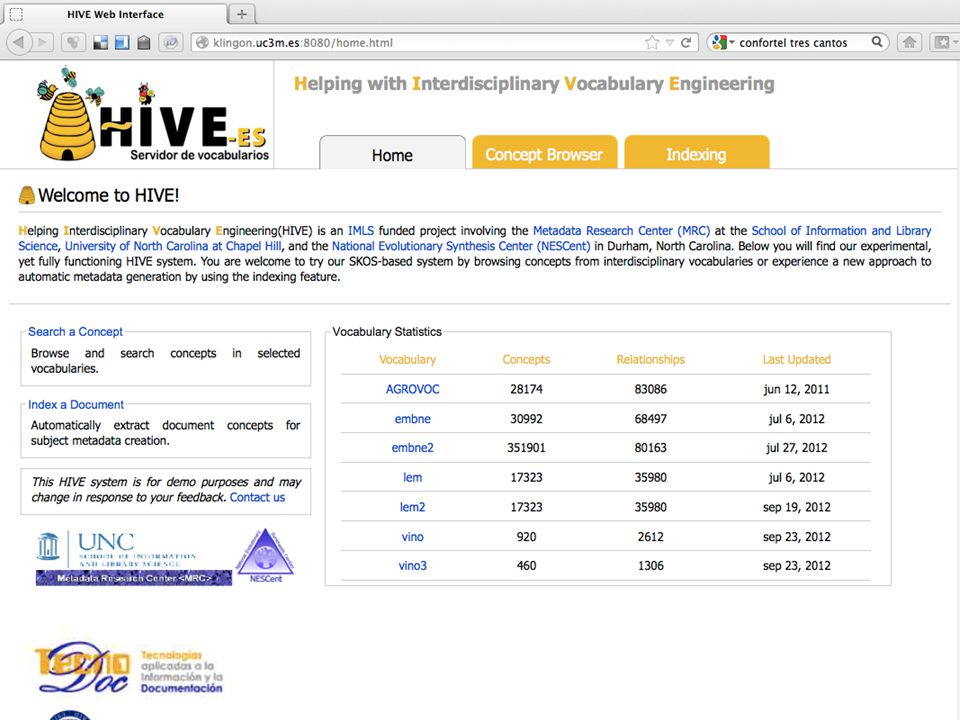Click the search magnifier icon
The height and width of the screenshot is (720, 960).
point(877,42)
